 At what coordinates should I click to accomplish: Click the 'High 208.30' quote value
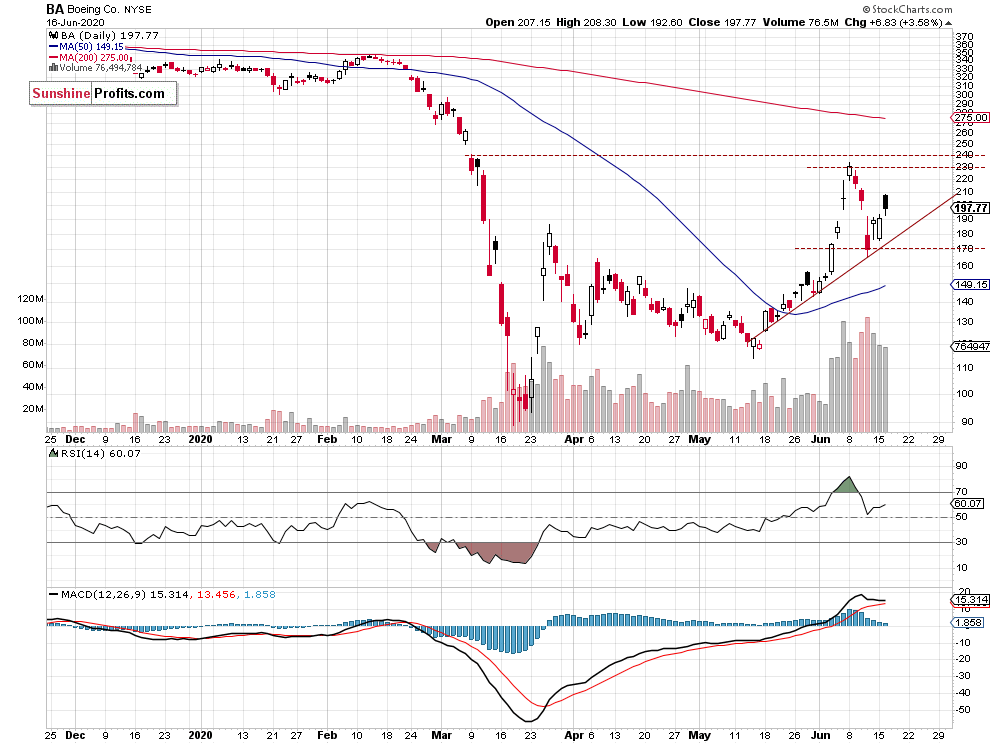click(x=586, y=22)
